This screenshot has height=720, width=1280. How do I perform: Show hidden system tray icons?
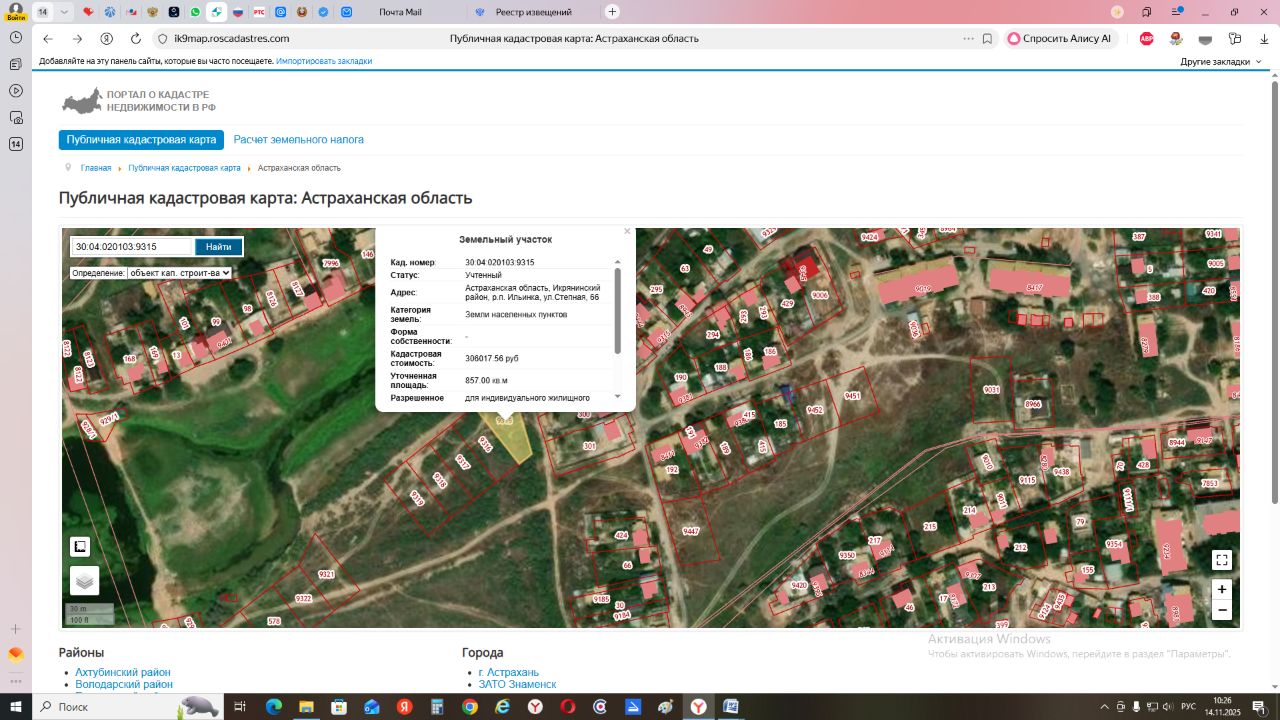tap(1105, 707)
